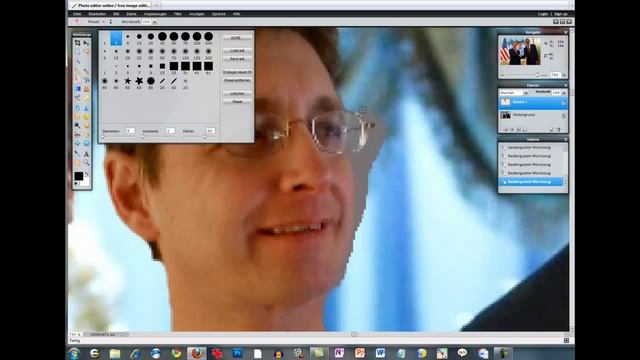The image size is (640, 360).
Task: Choose the hard round 200 brush
Action: [209, 37]
